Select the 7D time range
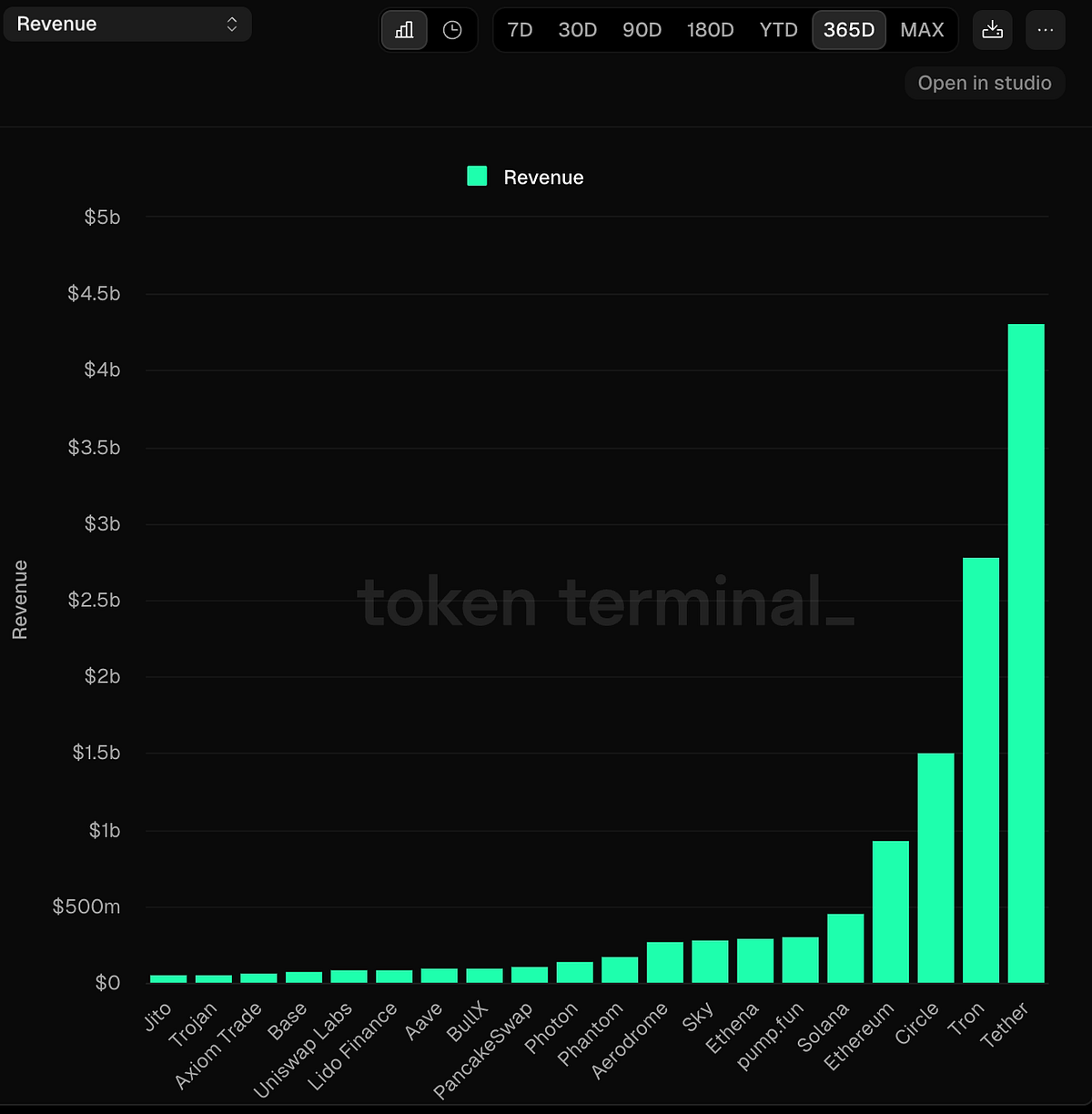 (521, 30)
